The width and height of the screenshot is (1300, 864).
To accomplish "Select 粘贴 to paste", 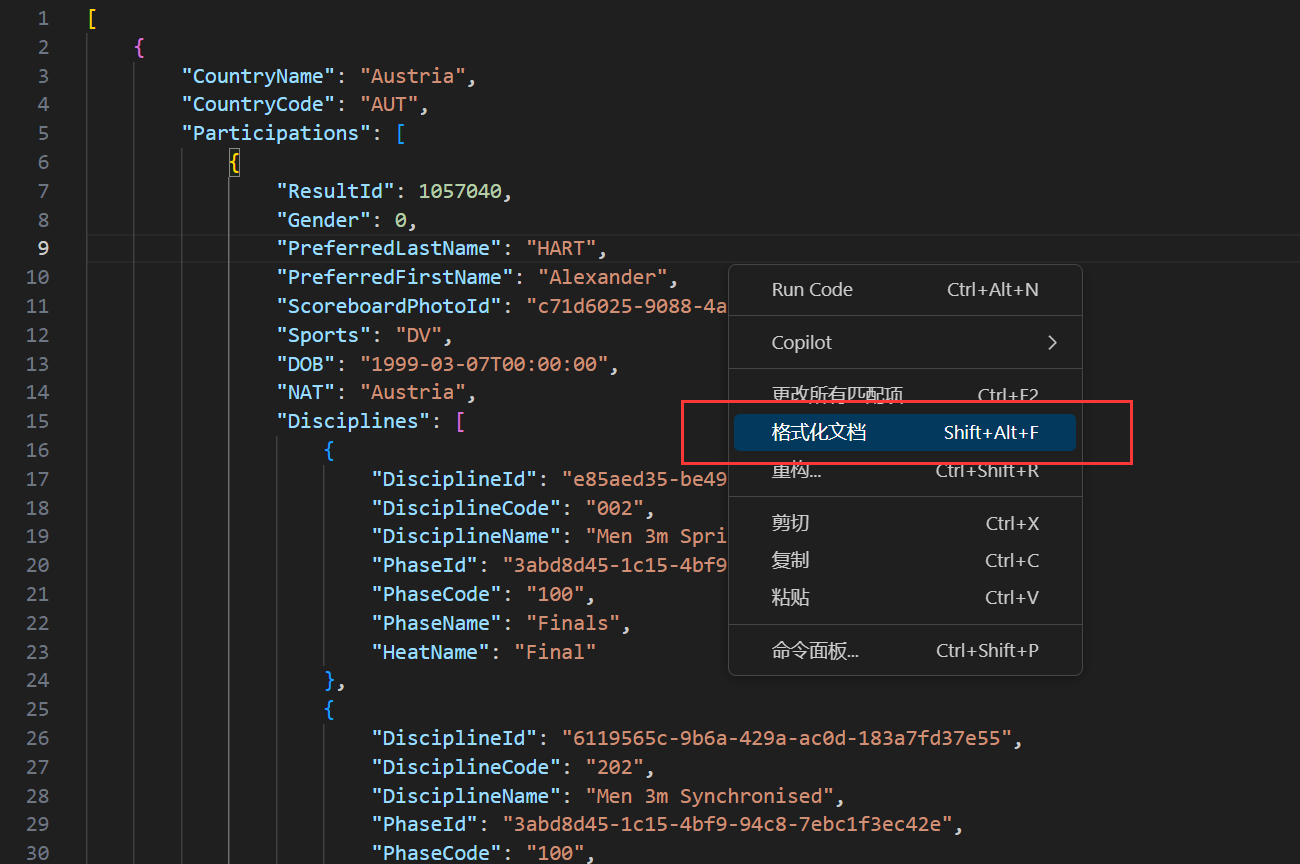I will pyautogui.click(x=905, y=598).
